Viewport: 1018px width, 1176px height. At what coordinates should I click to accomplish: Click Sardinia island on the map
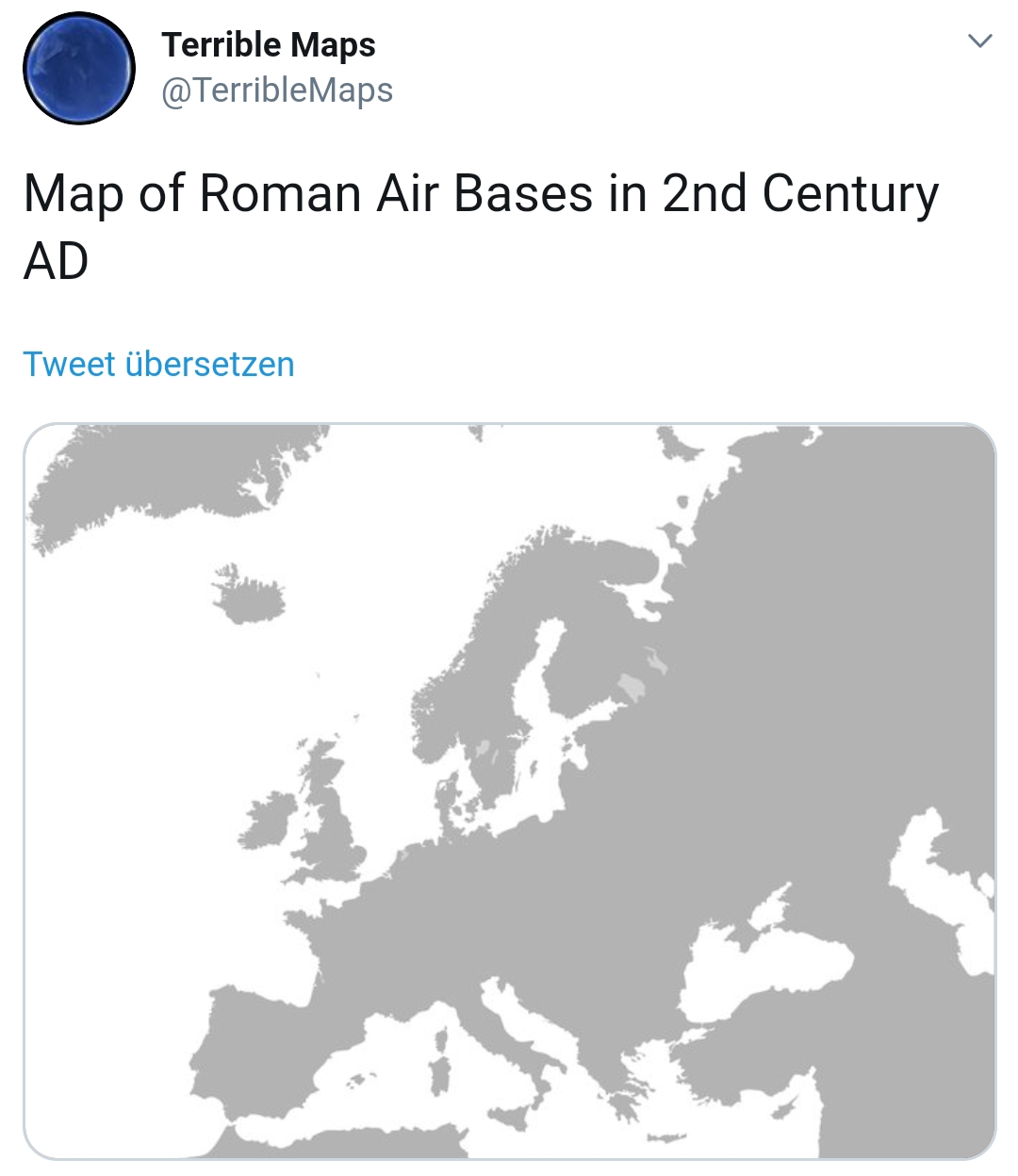440,1076
